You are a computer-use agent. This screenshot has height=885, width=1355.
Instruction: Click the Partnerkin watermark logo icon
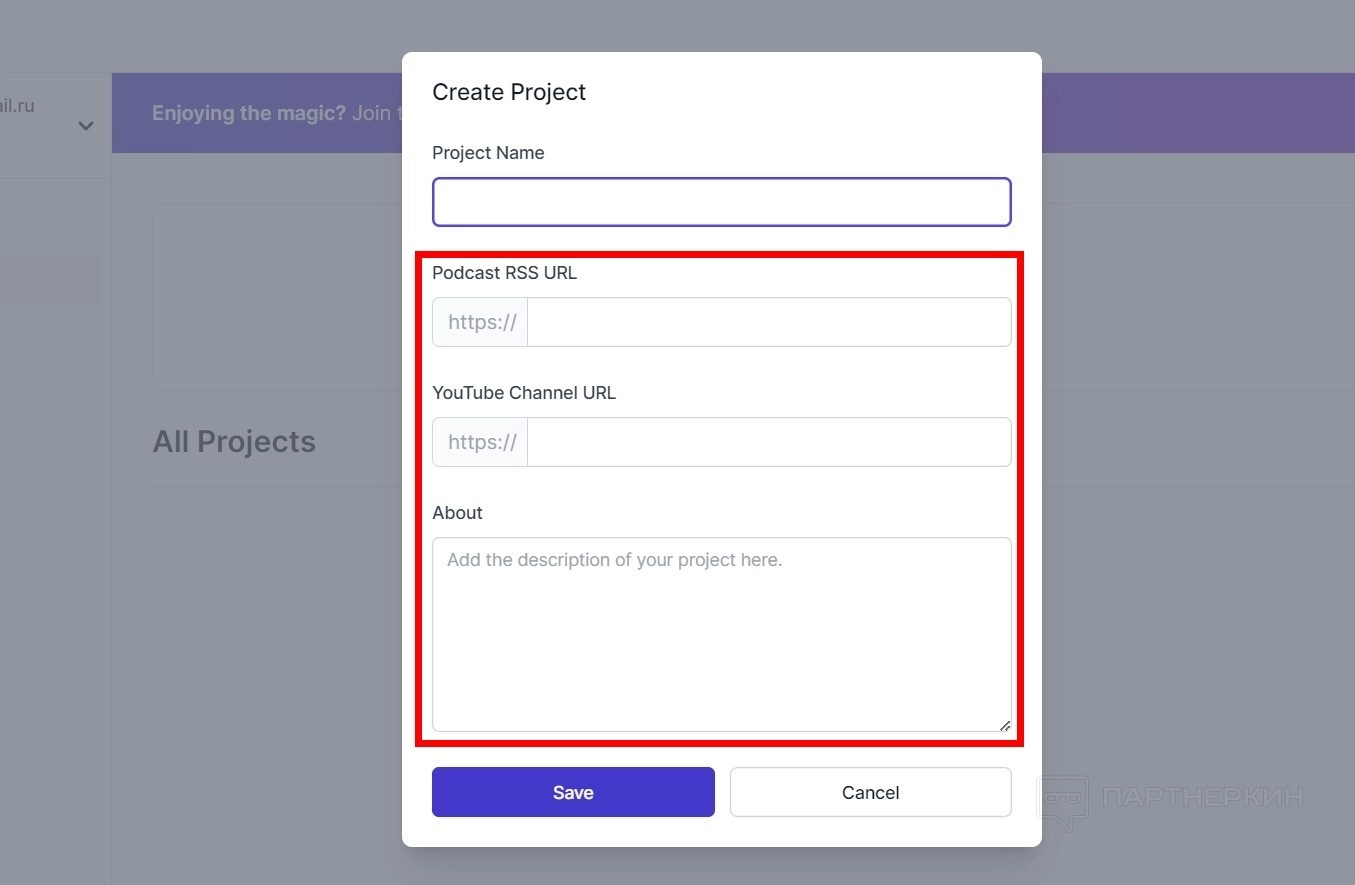click(x=1062, y=800)
